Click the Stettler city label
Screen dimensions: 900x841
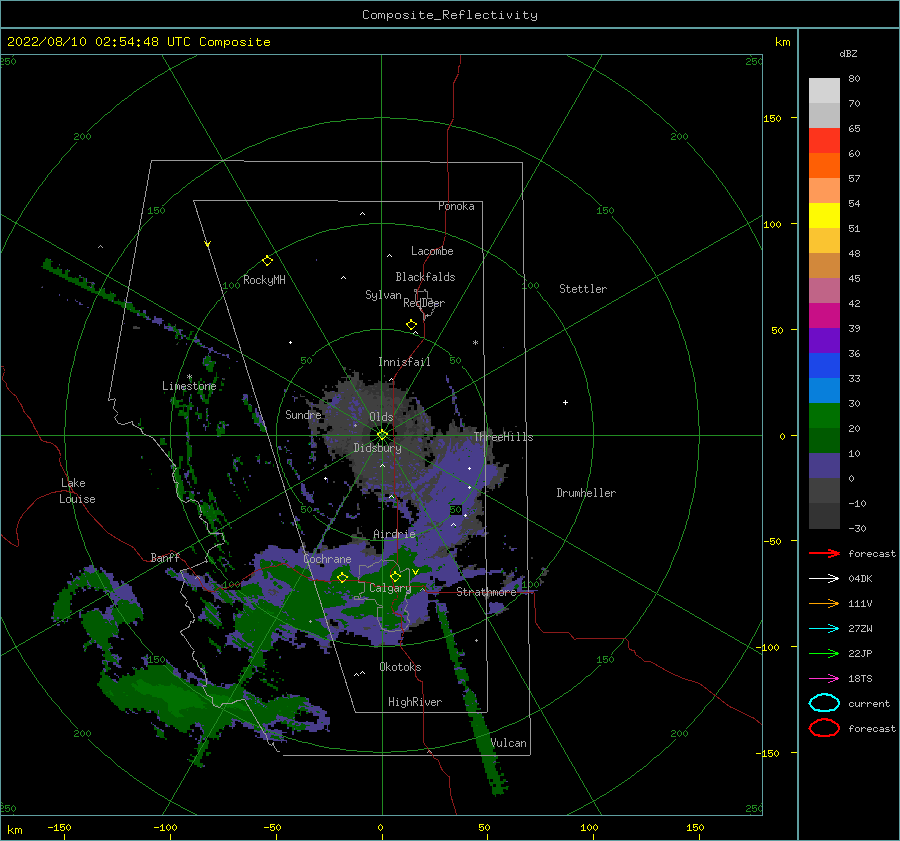(583, 289)
